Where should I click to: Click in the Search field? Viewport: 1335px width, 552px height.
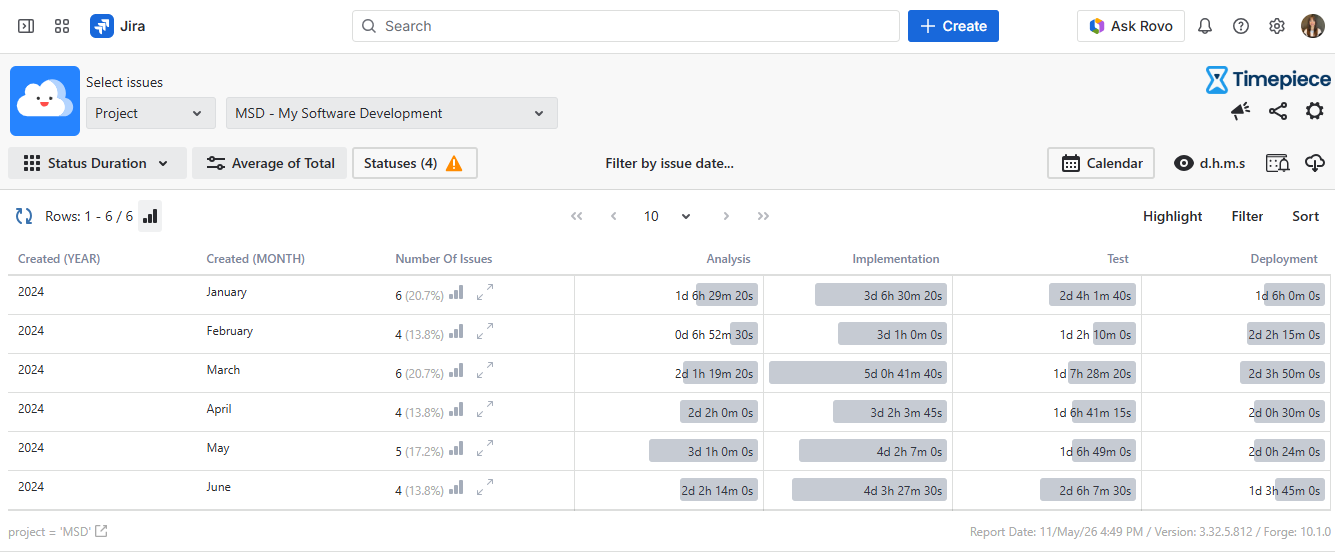(626, 26)
